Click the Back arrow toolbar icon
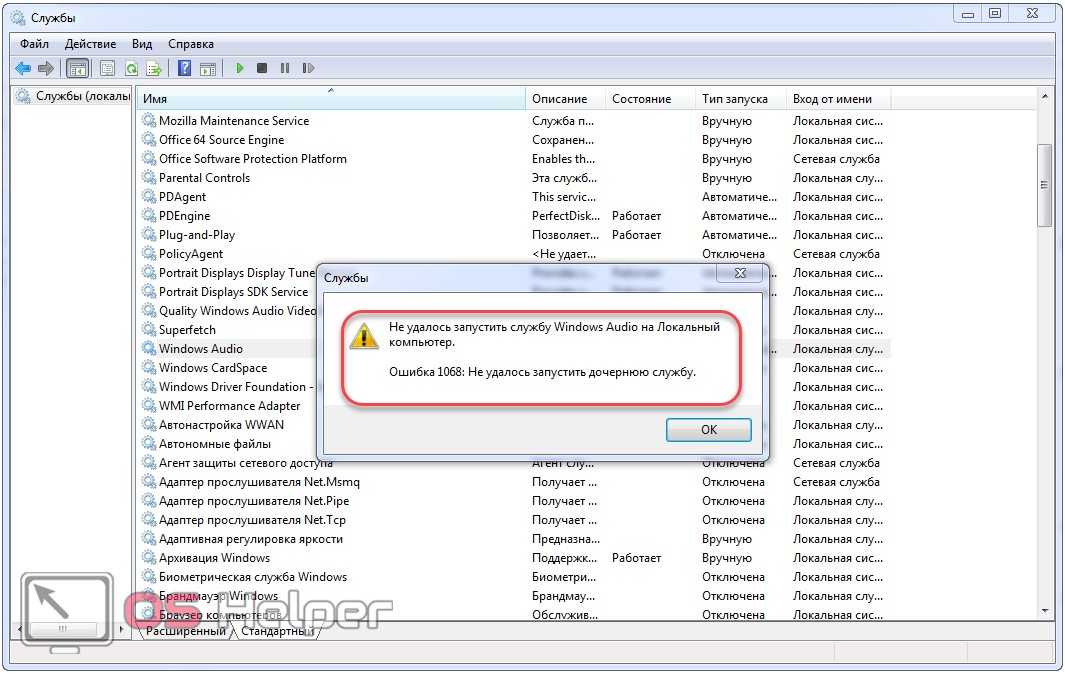 (23, 68)
